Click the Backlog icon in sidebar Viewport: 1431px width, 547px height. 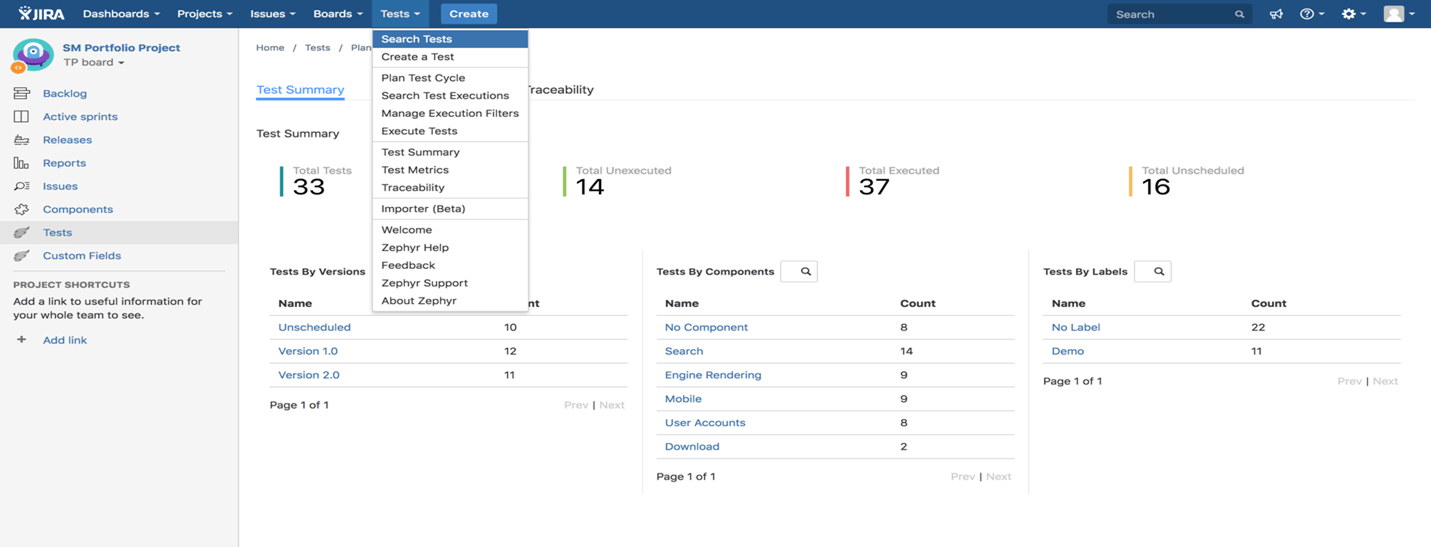tap(21, 93)
